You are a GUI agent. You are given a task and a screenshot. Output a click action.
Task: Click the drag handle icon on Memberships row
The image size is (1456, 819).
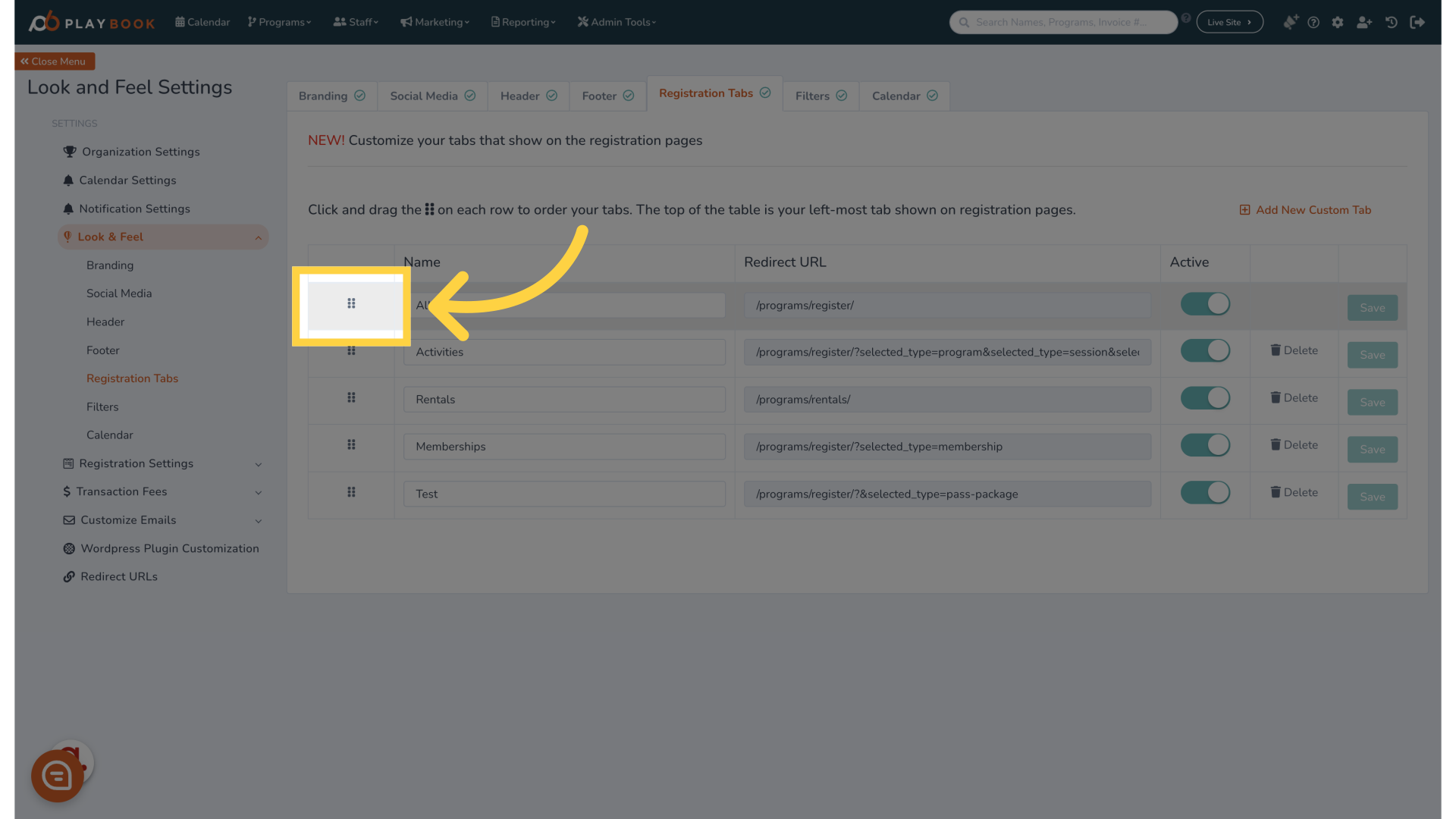351,444
